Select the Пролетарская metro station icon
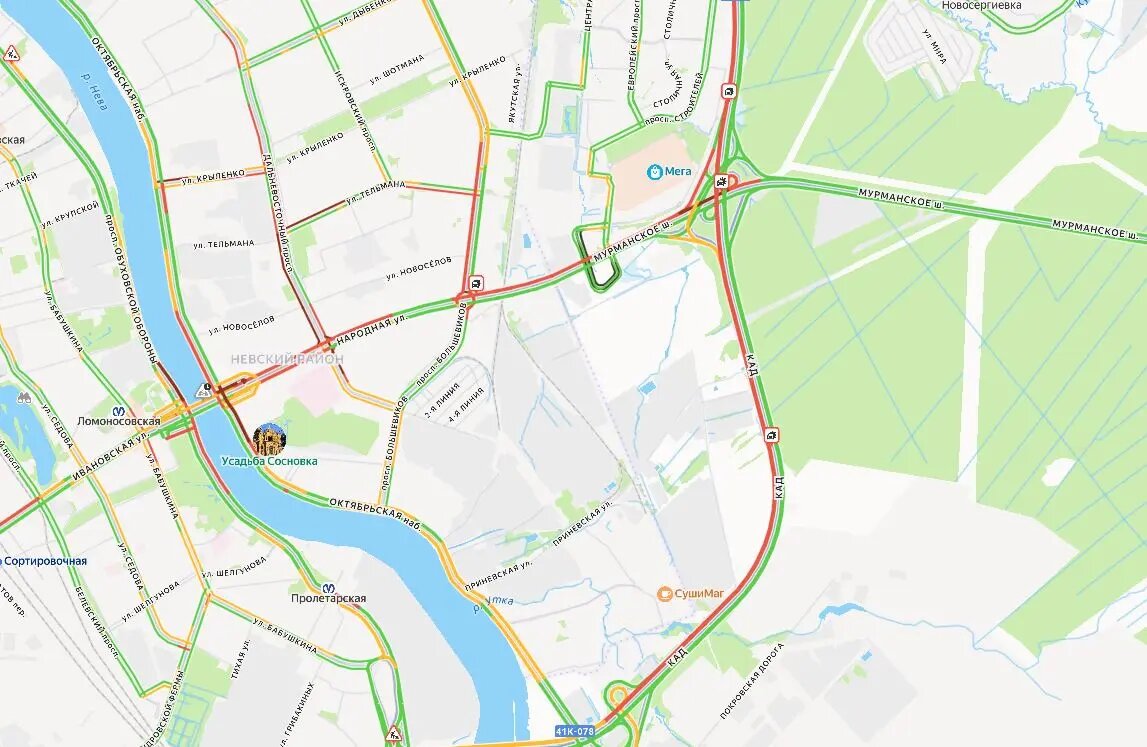Screen dimensions: 1147x747 click(329, 587)
